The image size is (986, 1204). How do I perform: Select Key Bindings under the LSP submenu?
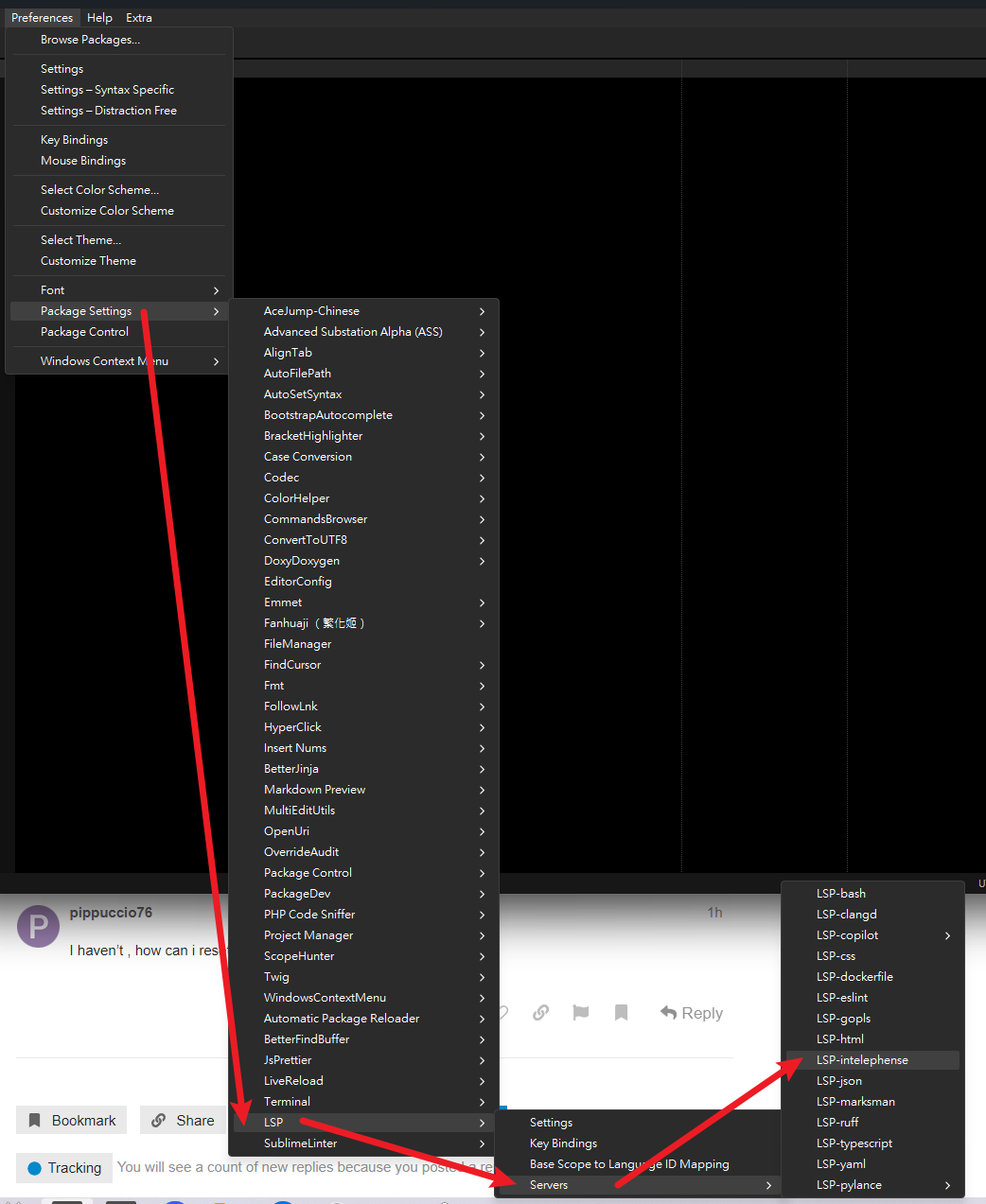coord(563,1143)
